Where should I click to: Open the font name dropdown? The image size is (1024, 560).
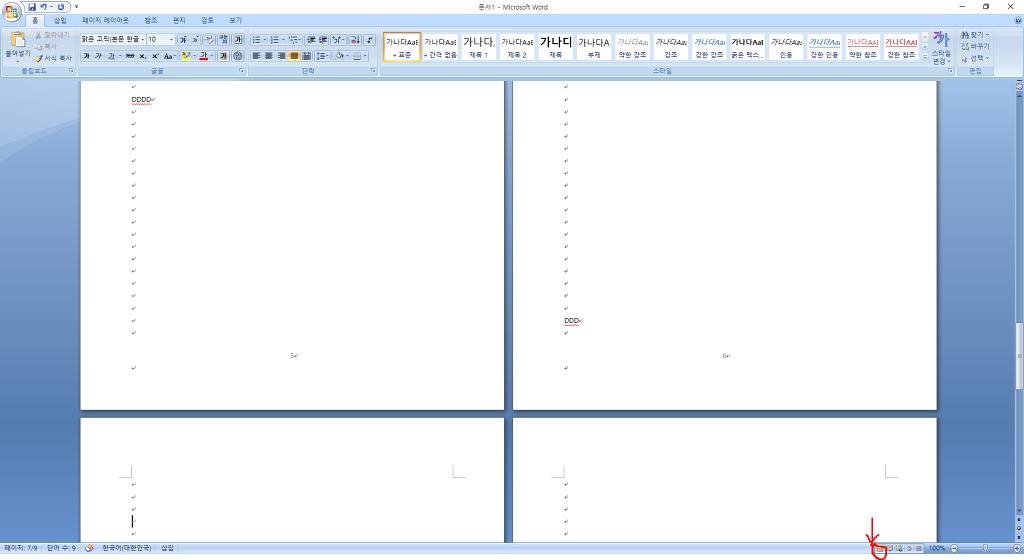coord(142,40)
